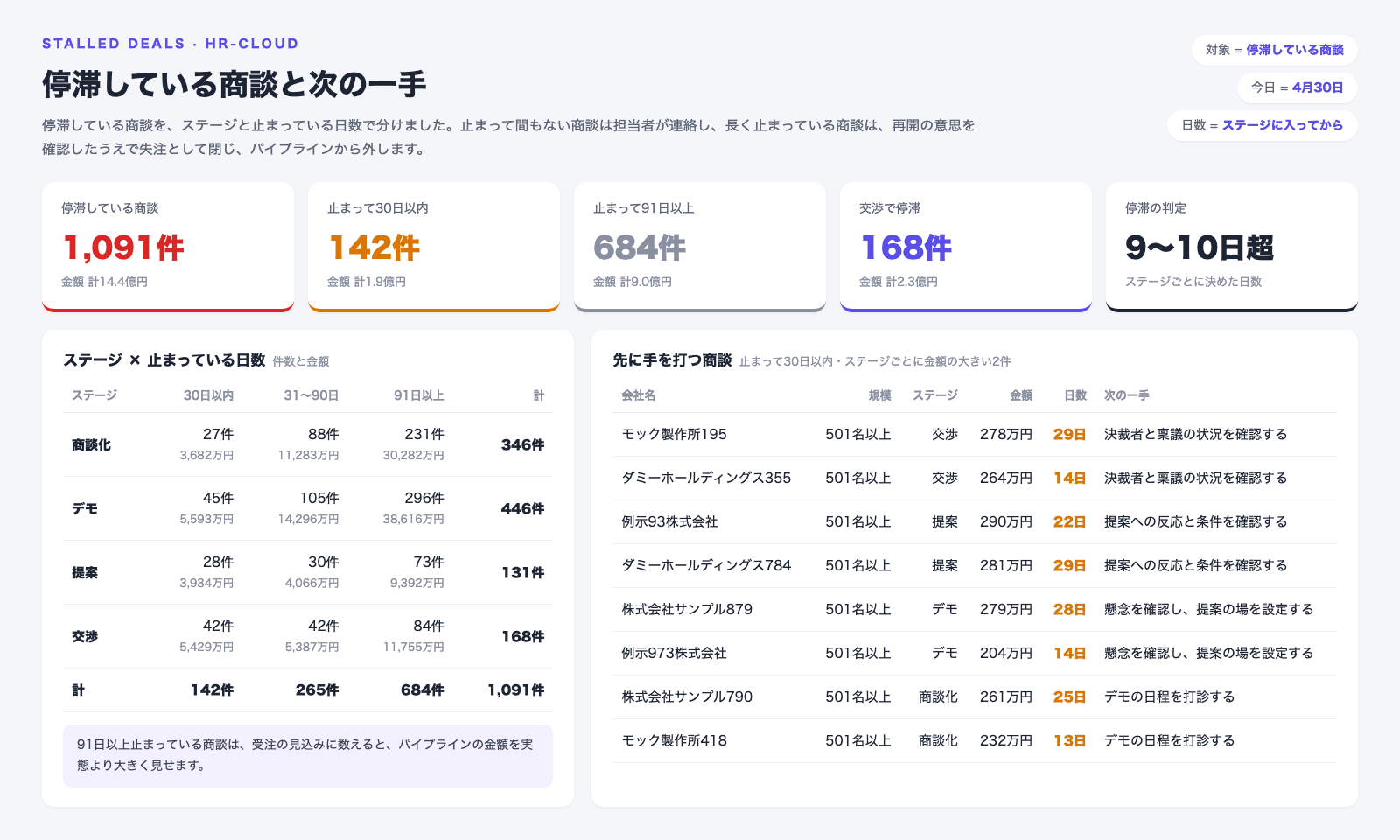Click the 30日以内 column header
The height and width of the screenshot is (840, 1400).
tap(208, 395)
